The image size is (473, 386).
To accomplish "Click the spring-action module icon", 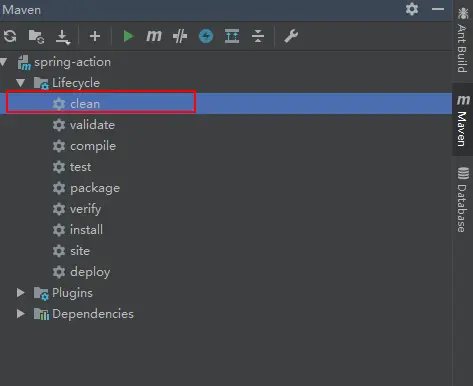I will 24,63.
